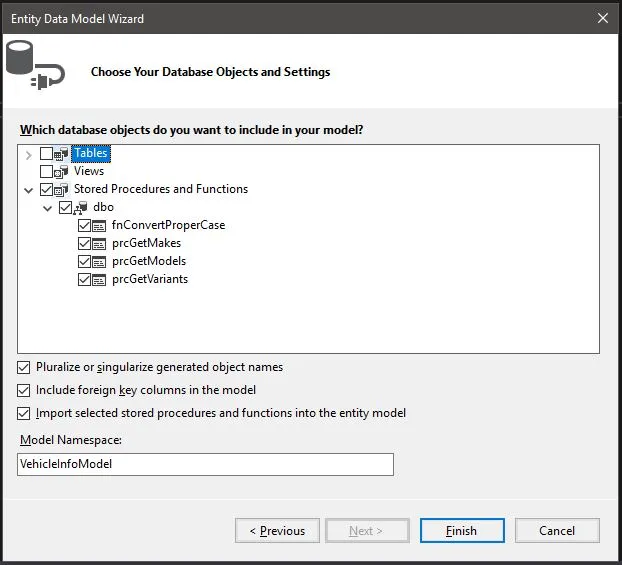Click the Views node icon

click(63, 171)
